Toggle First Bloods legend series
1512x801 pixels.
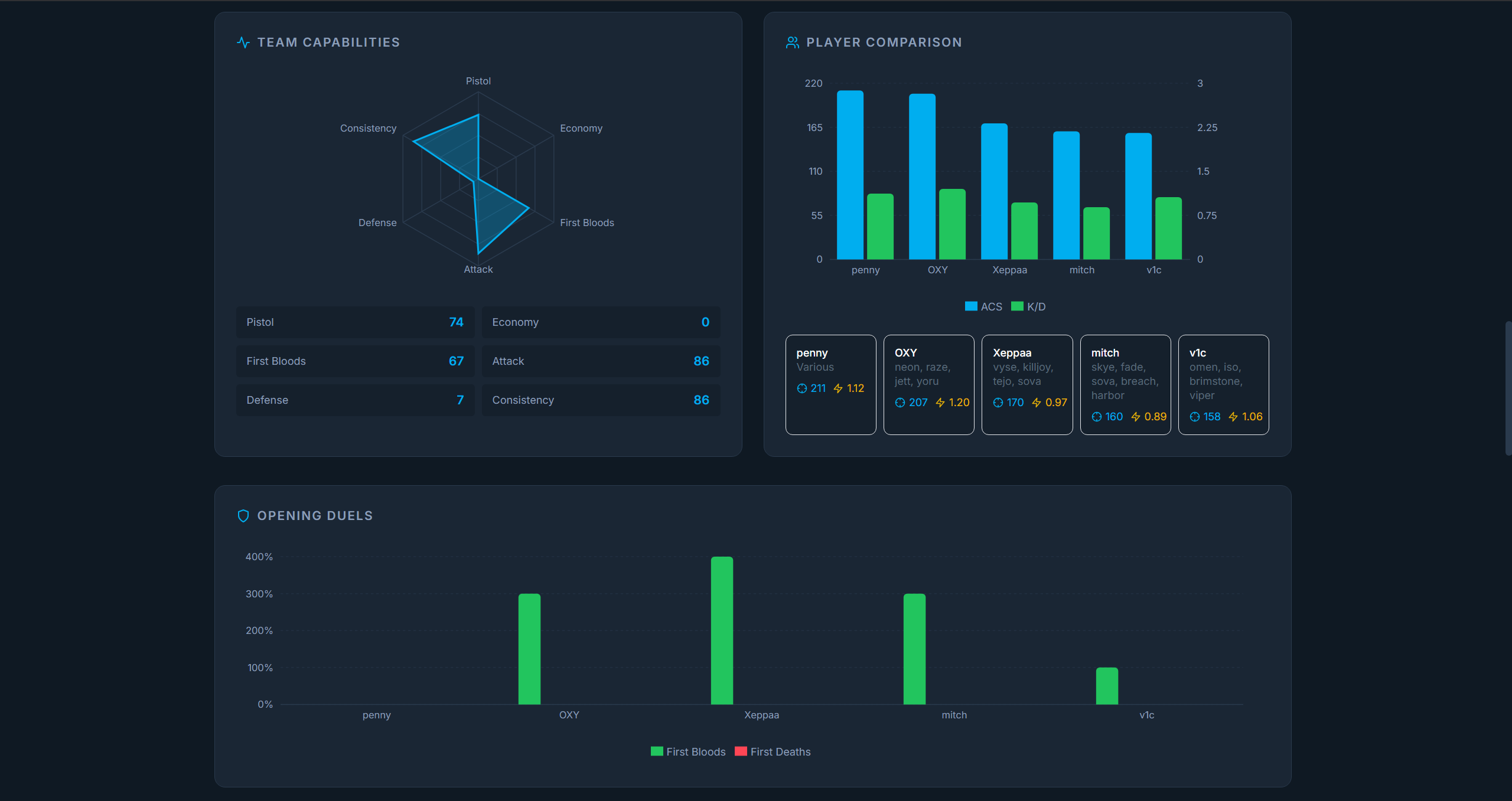point(688,751)
